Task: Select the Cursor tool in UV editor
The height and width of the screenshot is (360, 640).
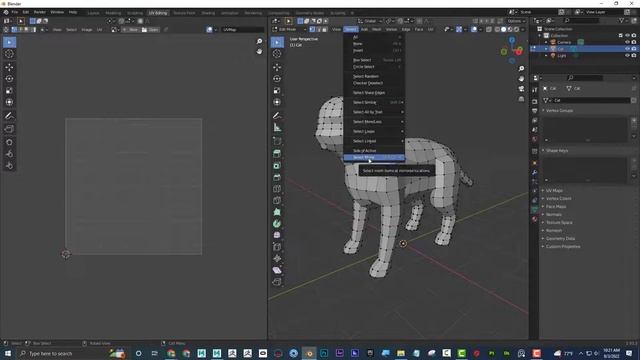Action: point(9,53)
